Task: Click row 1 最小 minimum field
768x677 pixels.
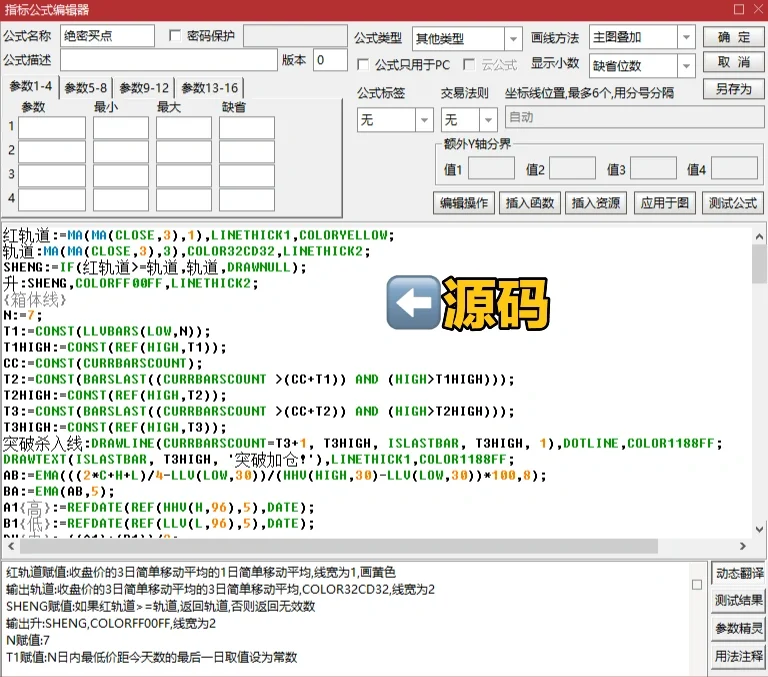Action: coord(120,127)
